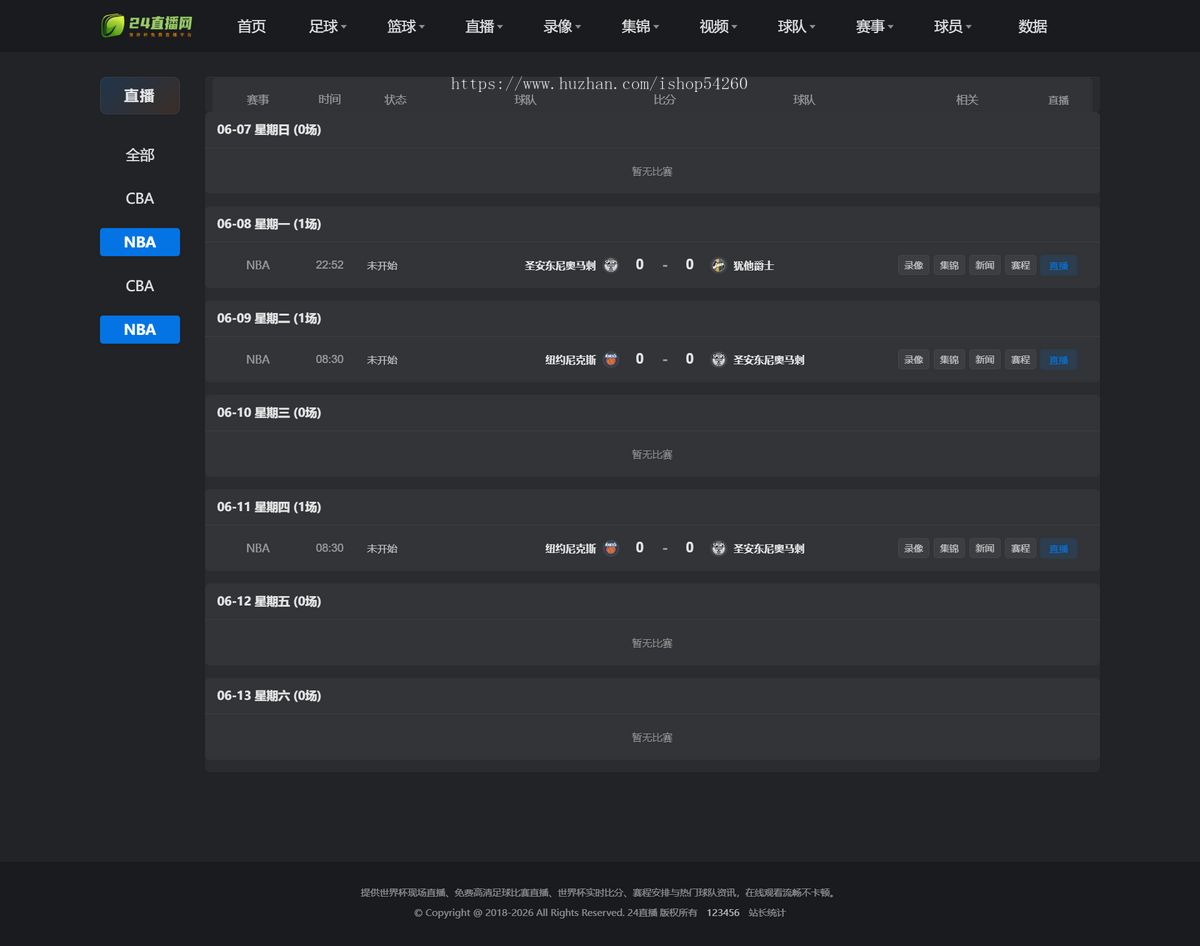
Task: Open the 数据 nav item
Action: click(x=1033, y=26)
